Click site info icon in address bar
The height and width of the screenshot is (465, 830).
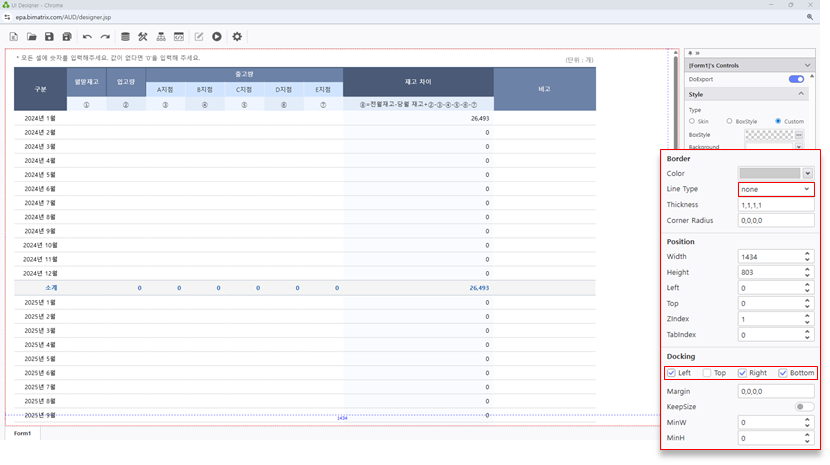[x=7, y=17]
